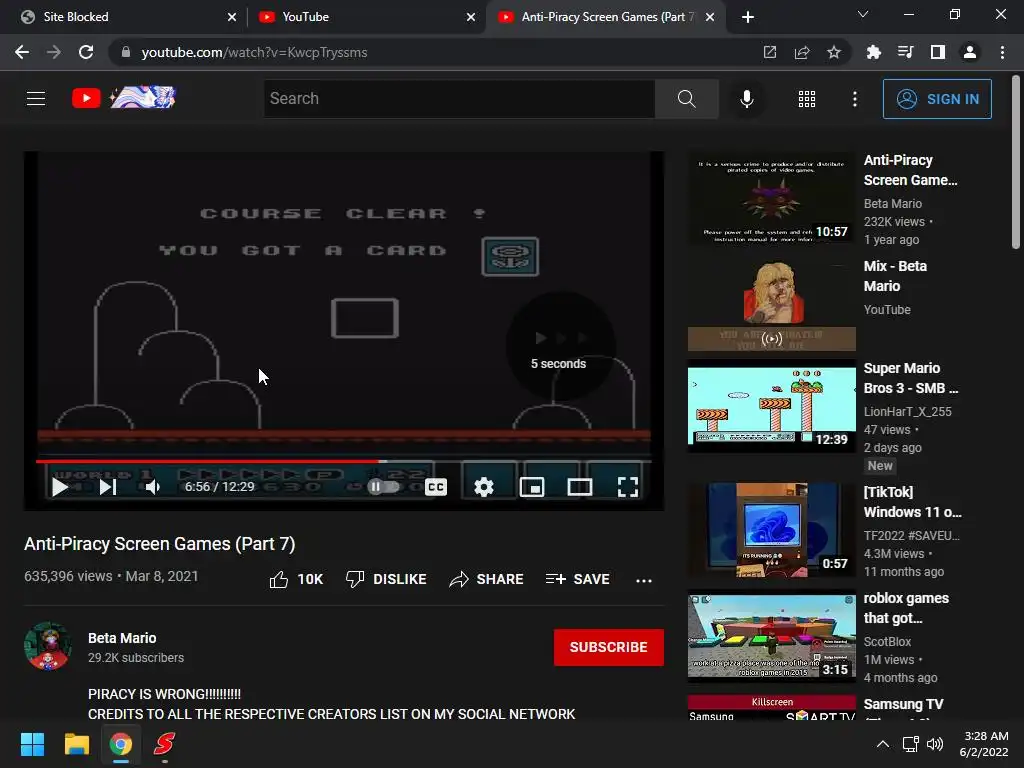The height and width of the screenshot is (768, 1024).
Task: Open LionHarT_X_255 channel text
Action: 907,411
